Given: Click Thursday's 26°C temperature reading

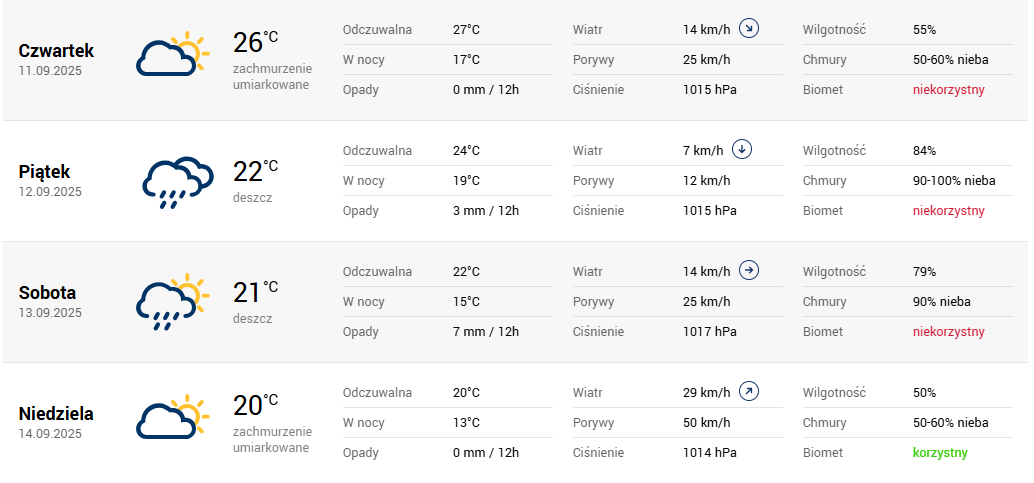Looking at the screenshot, I should (255, 42).
